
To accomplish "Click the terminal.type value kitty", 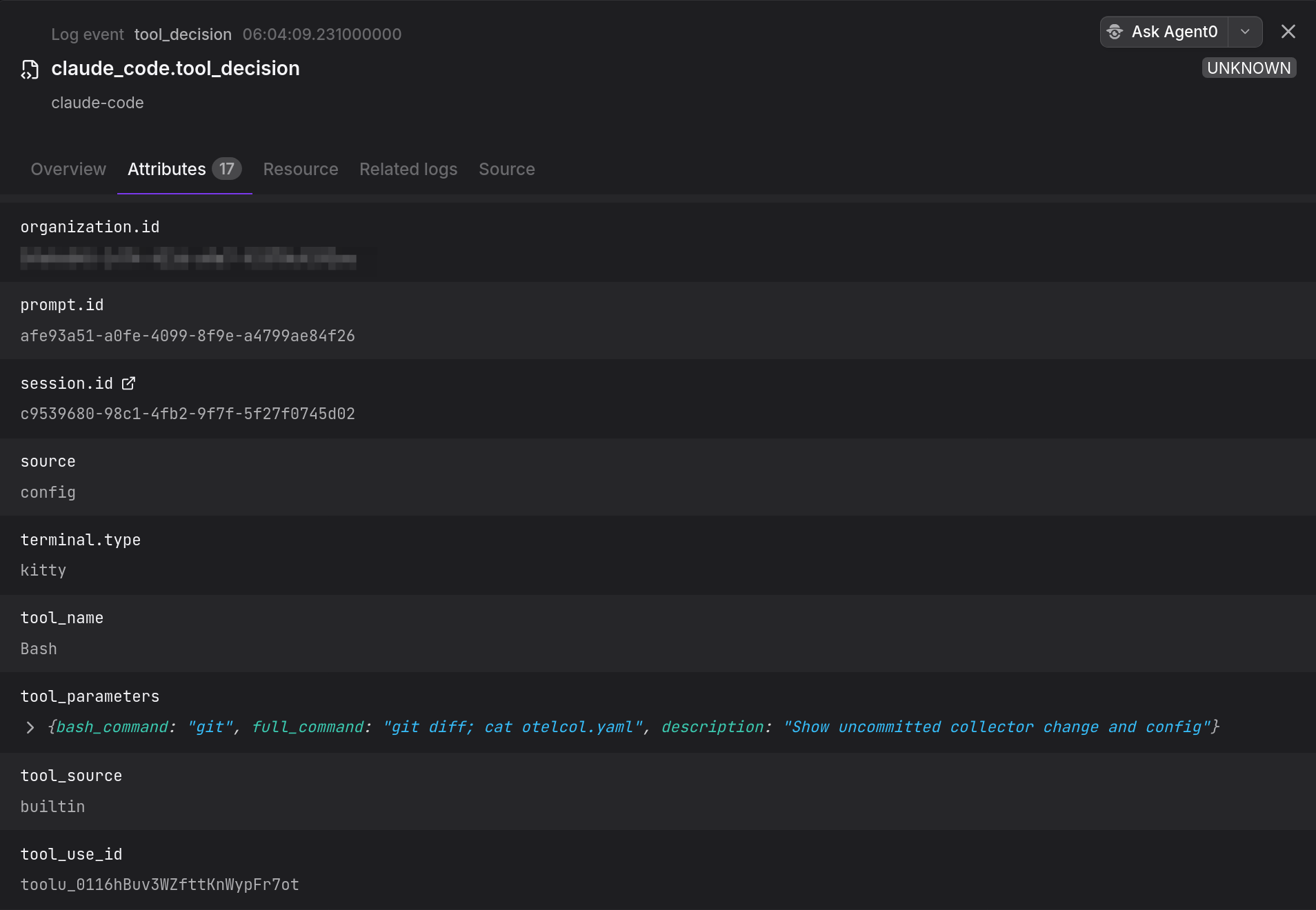I will pyautogui.click(x=43, y=570).
